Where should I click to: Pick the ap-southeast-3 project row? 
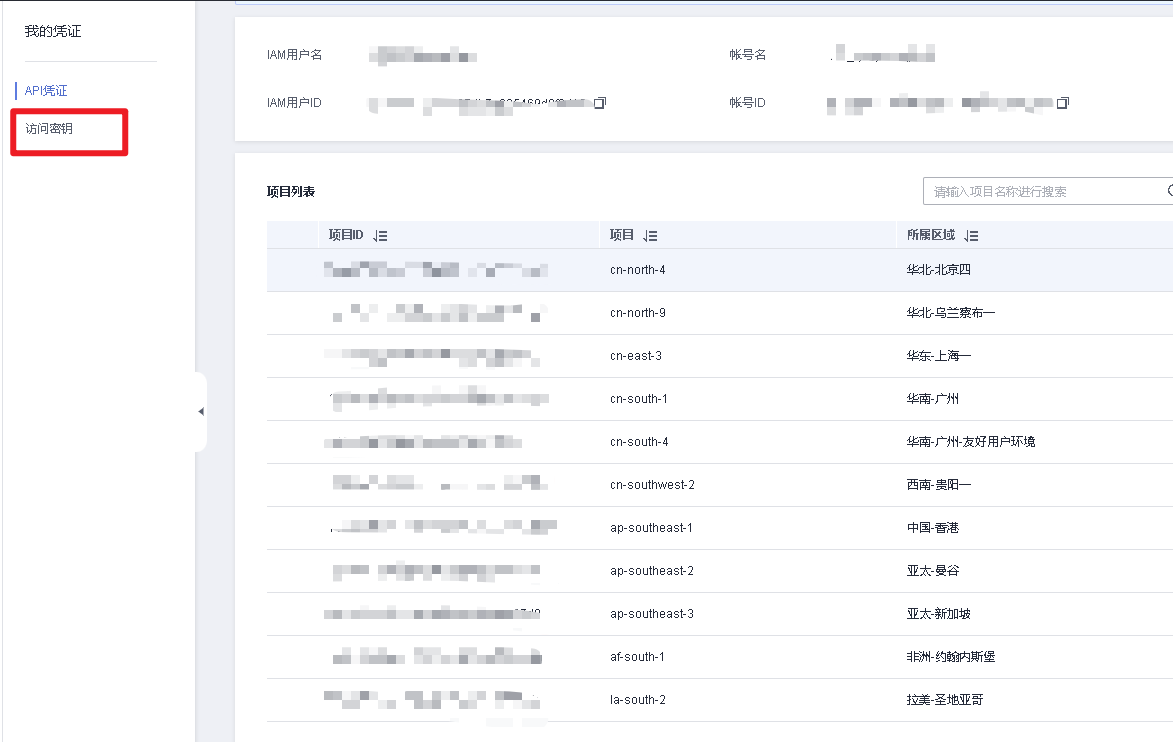651,614
